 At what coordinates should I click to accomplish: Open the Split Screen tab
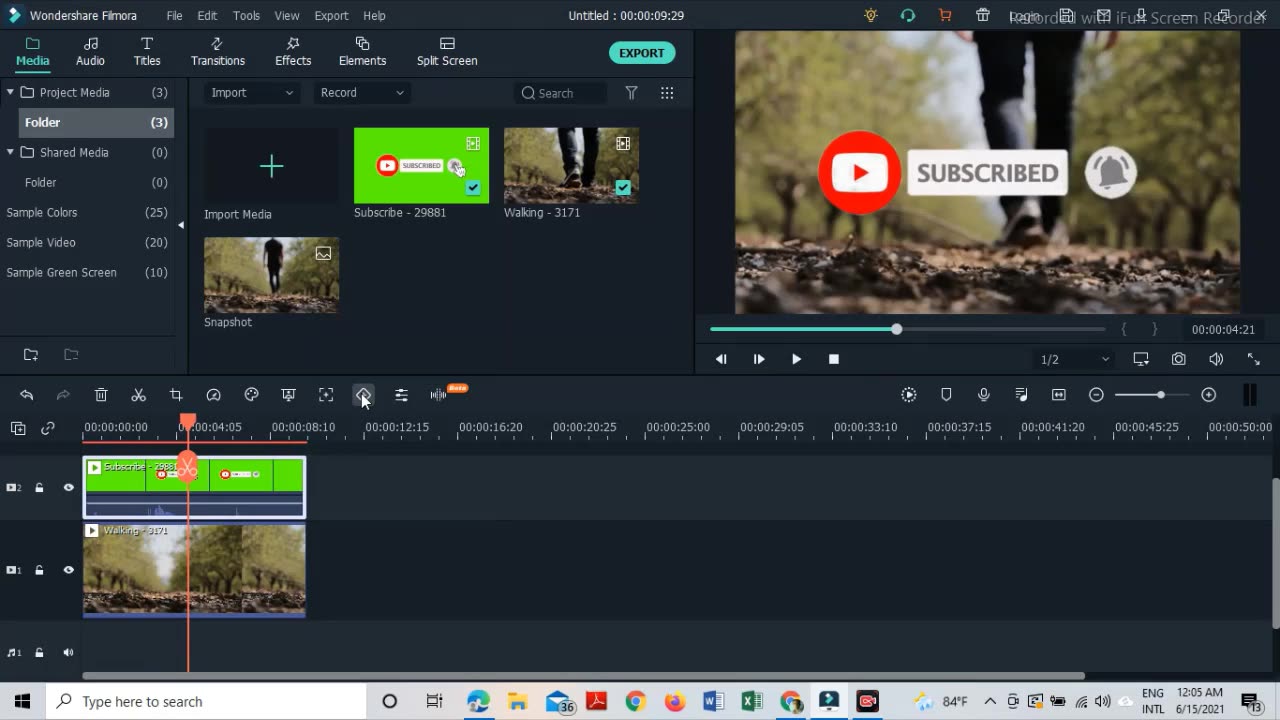(447, 52)
